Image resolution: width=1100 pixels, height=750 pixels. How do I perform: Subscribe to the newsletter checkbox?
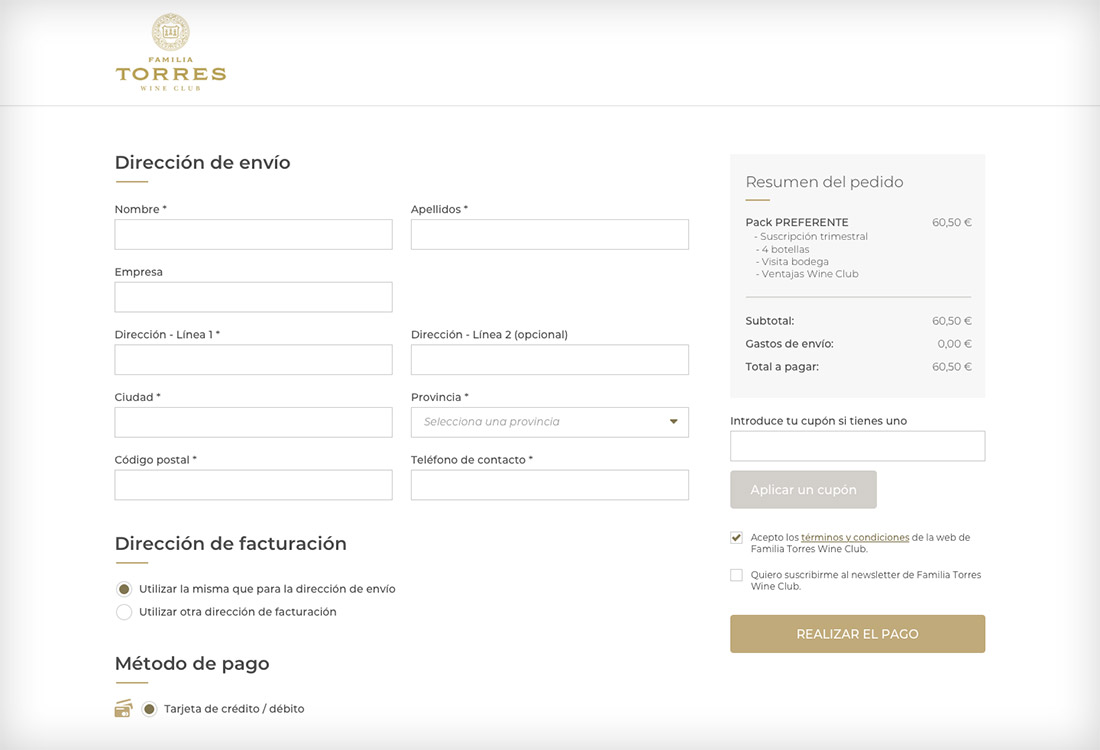pyautogui.click(x=737, y=575)
